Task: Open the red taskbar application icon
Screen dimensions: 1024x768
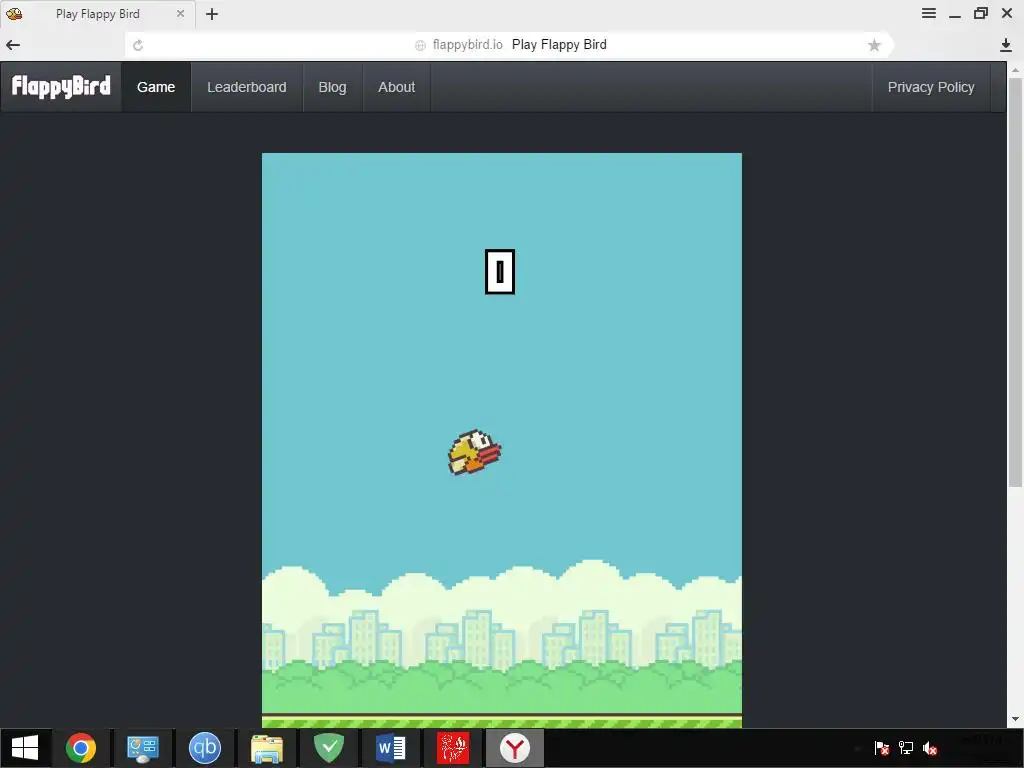Action: click(453, 748)
